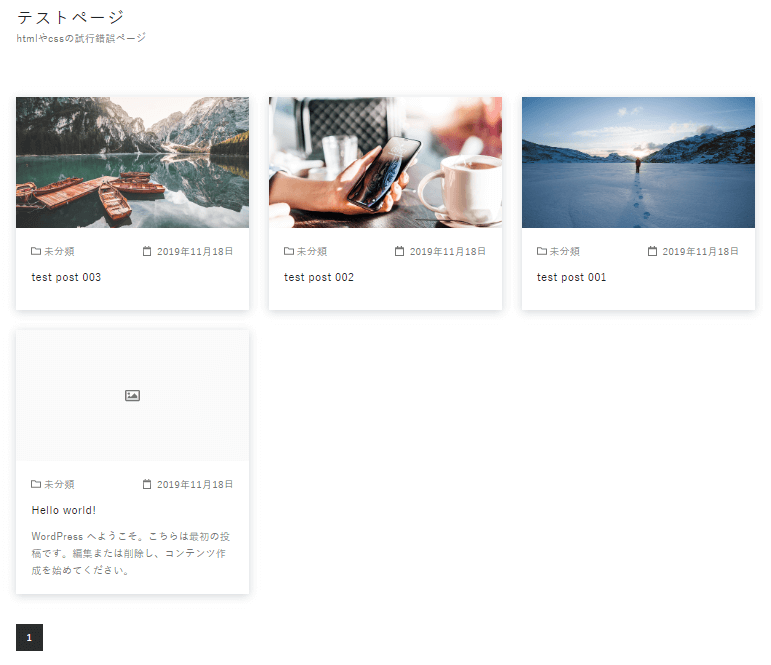771x665 pixels.
Task: Click the calendar icon on test post 001 card
Action: coord(652,251)
